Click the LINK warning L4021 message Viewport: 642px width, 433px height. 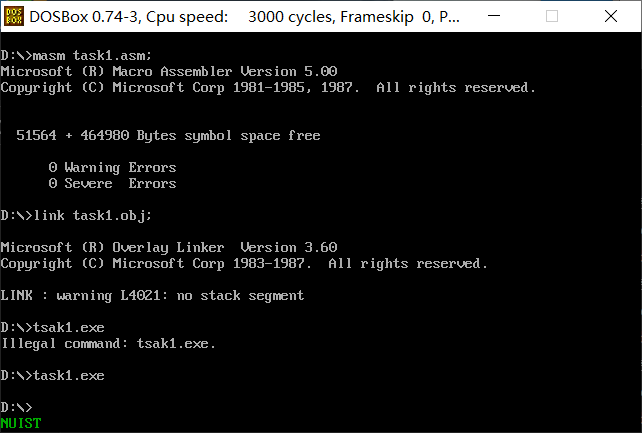[152, 296]
